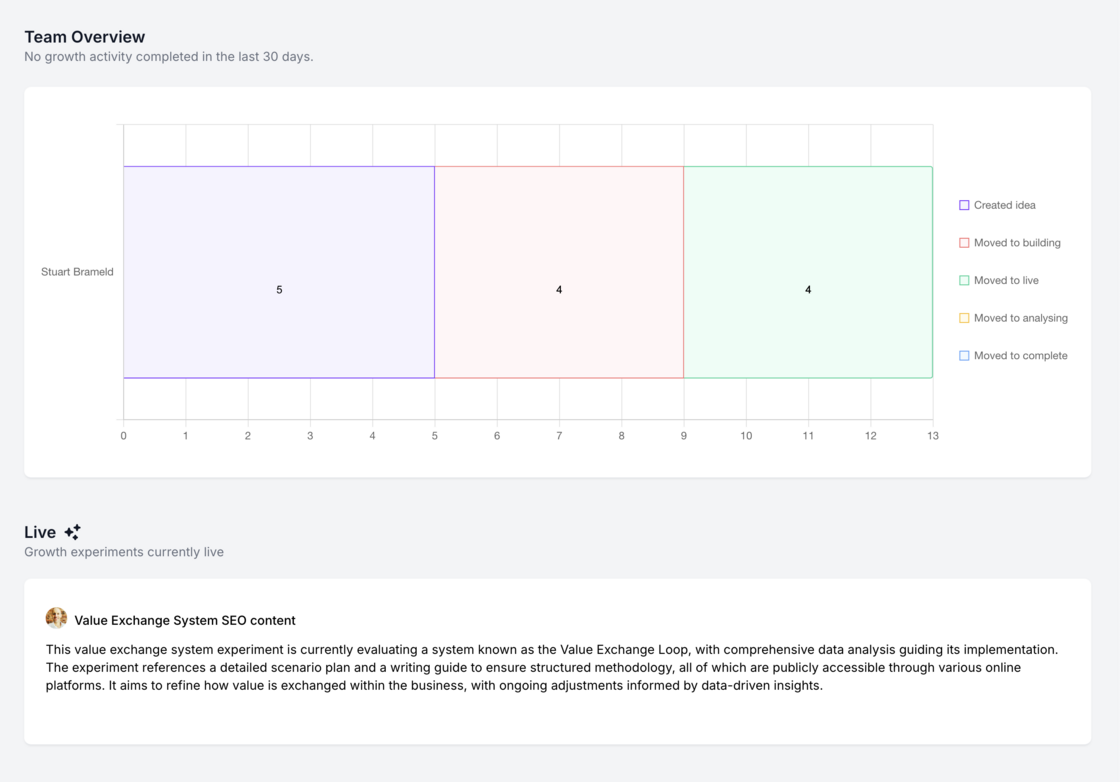Open the avatar of Value Exchange System experiment

tap(56, 618)
